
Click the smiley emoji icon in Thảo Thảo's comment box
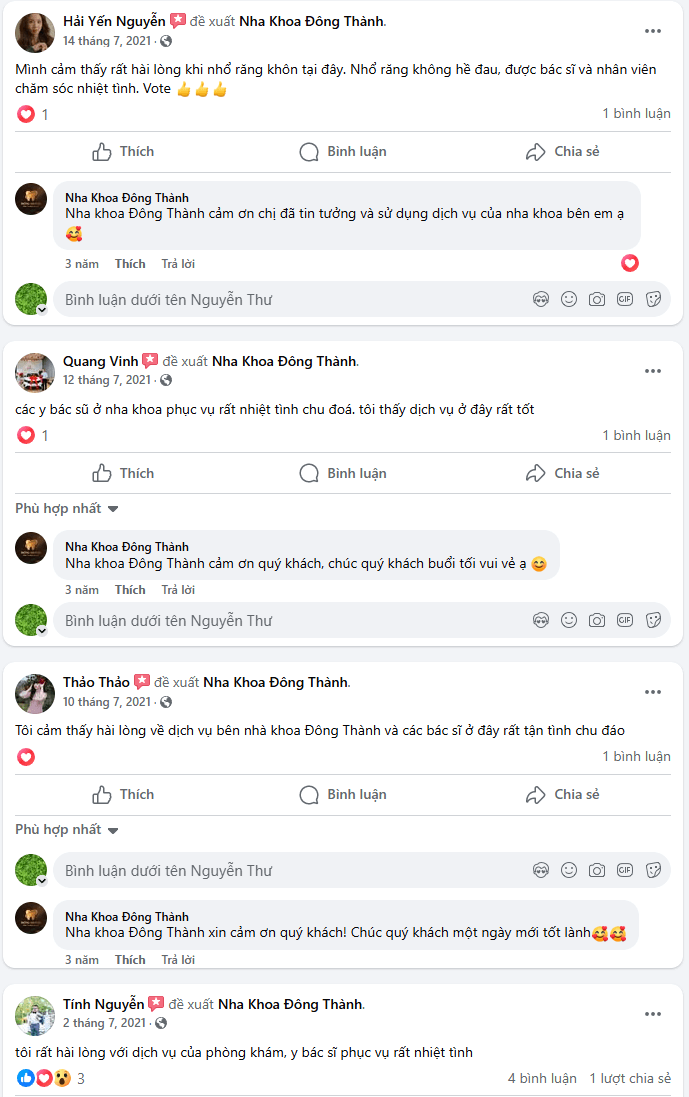coord(568,870)
